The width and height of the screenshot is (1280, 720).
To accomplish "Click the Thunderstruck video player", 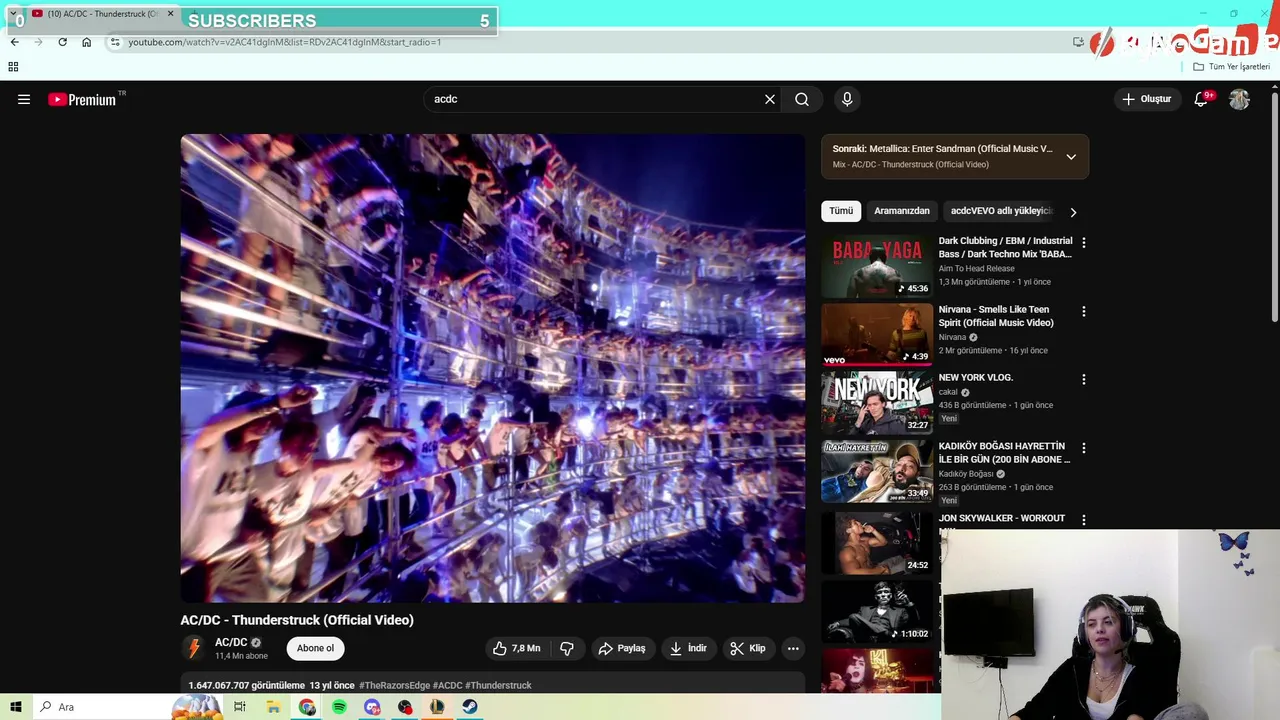I will (x=492, y=368).
